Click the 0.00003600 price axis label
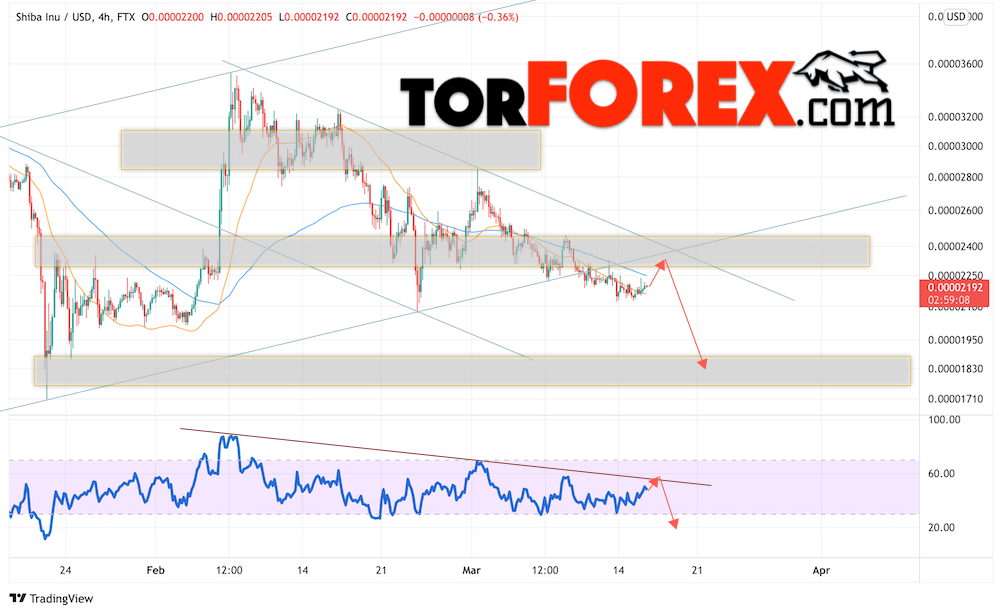 (955, 64)
